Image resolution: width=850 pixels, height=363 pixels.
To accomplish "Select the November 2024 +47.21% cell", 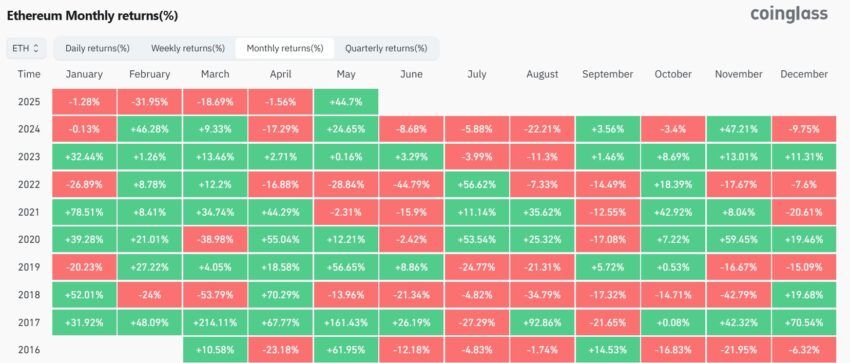I will click(x=738, y=129).
